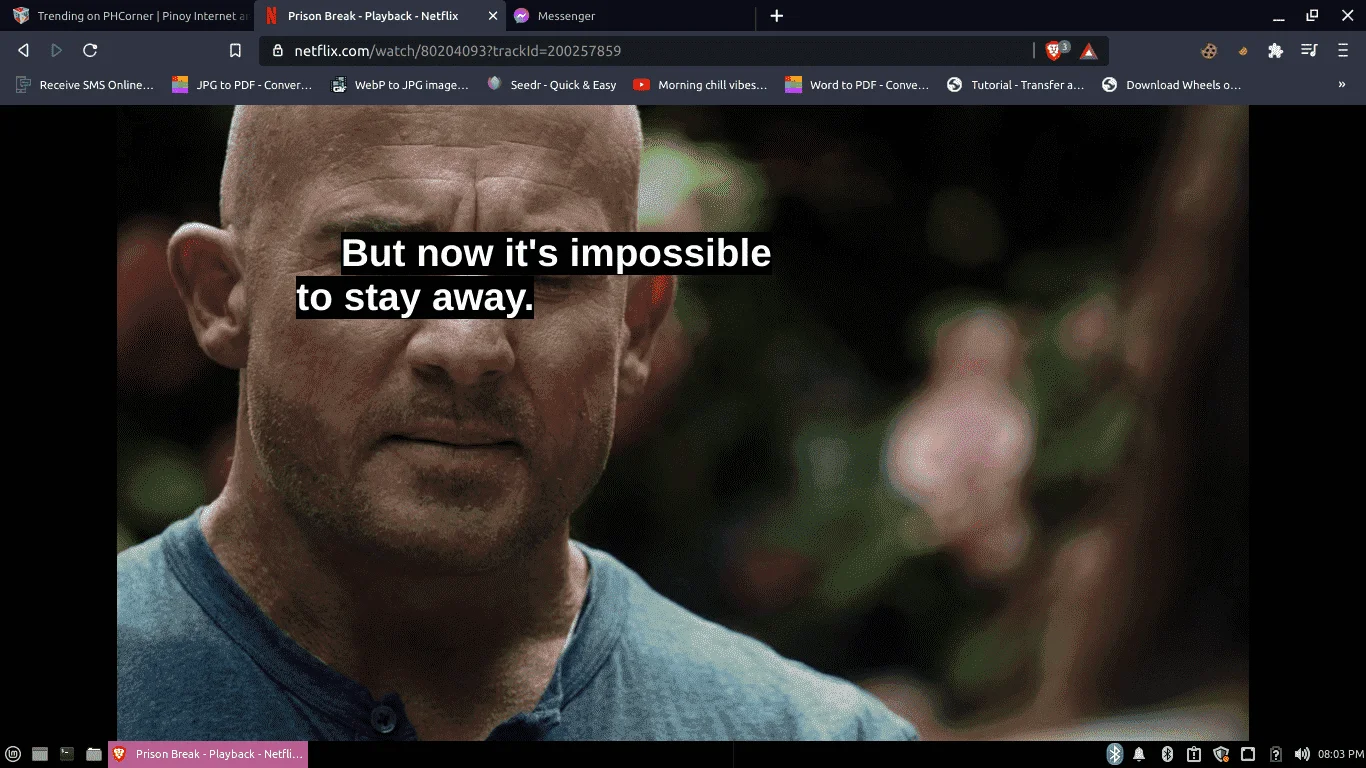The image size is (1366, 768).
Task: Click the show desktop panel icon
Action: click(x=40, y=754)
